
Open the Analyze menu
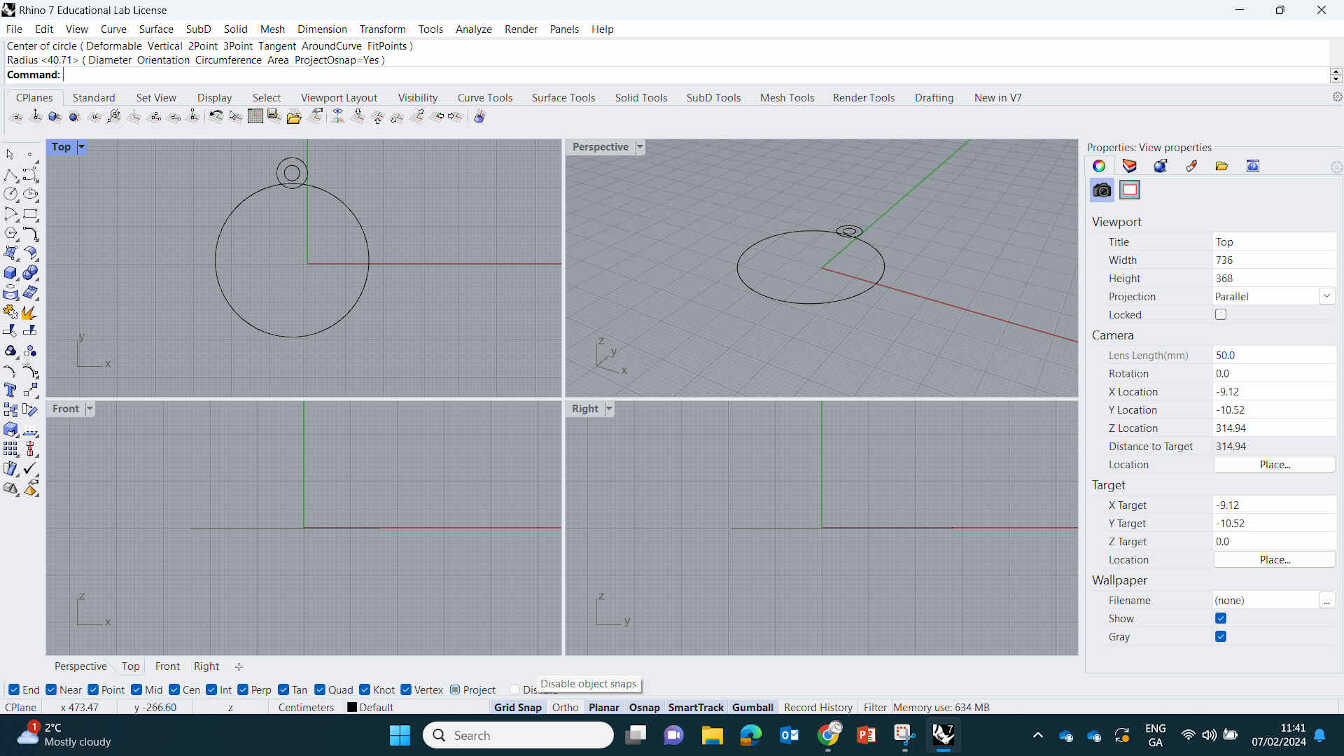tap(473, 29)
